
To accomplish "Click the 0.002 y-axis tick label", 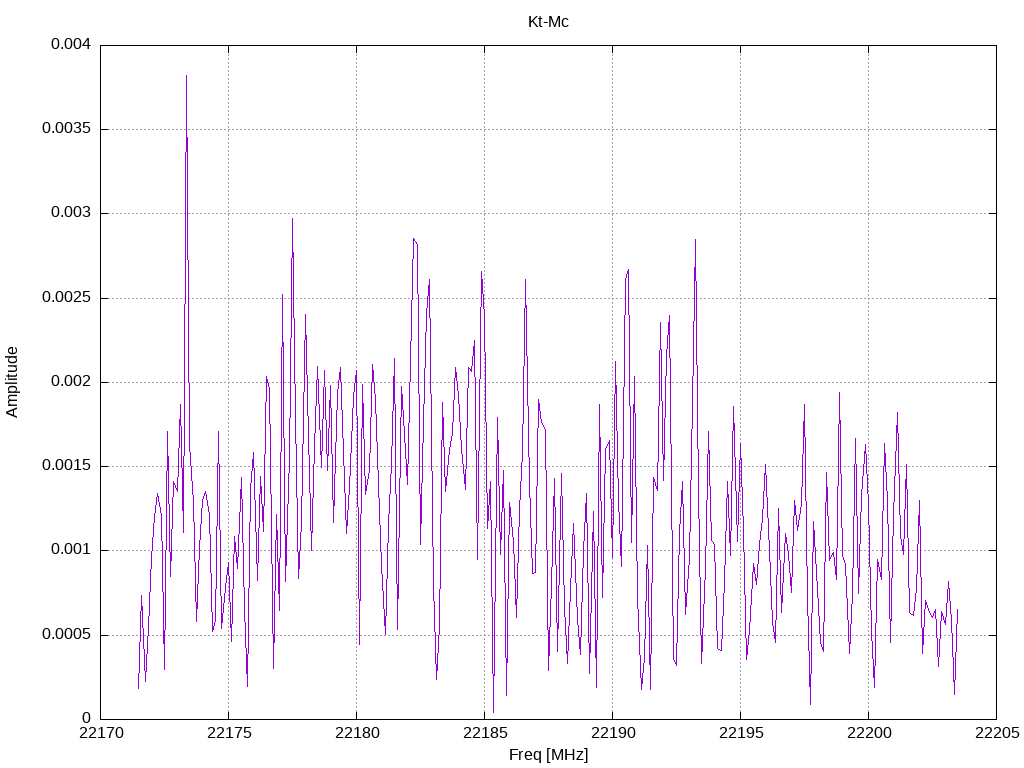I will pos(70,381).
